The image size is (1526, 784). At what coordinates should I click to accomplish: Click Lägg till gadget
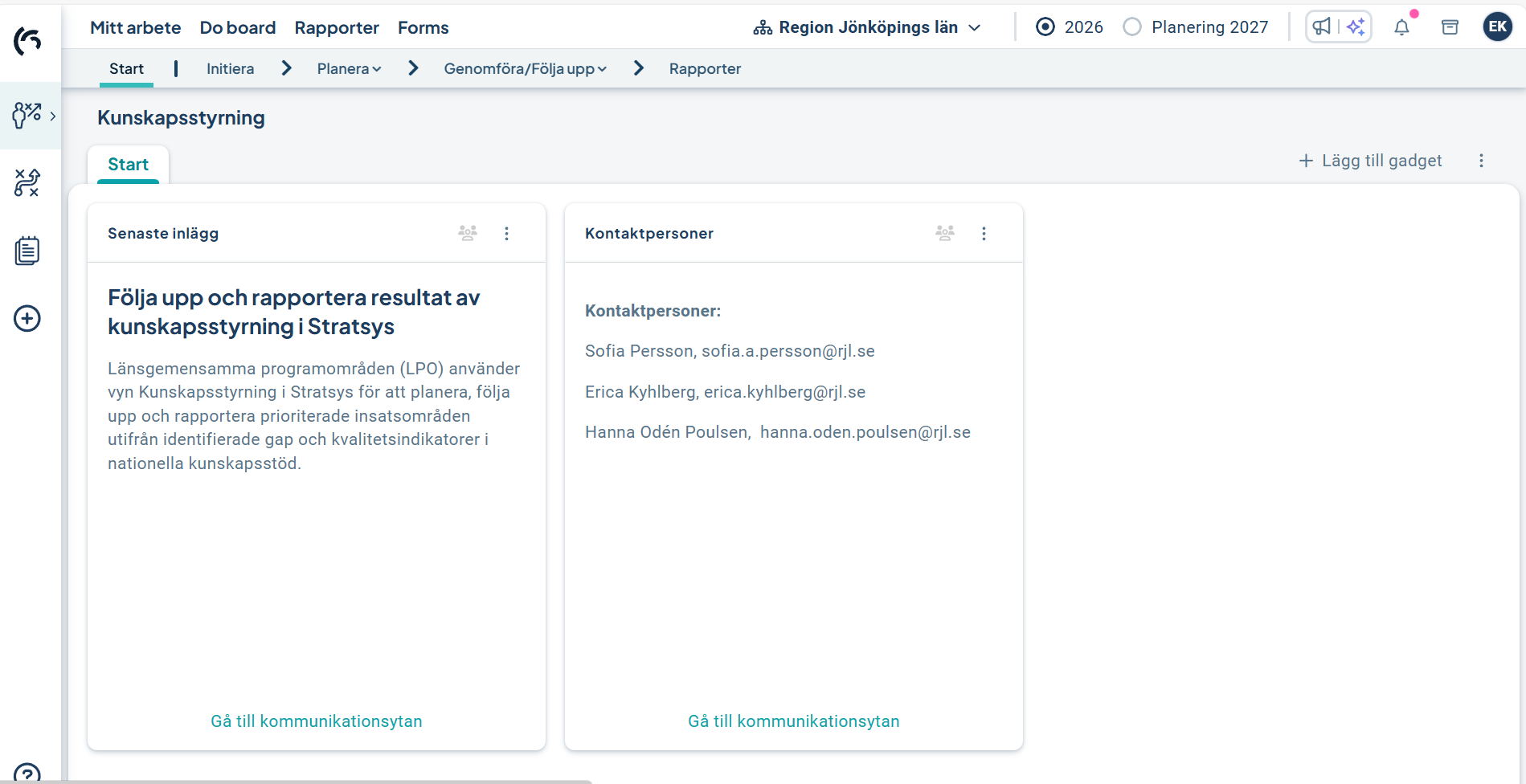click(1370, 160)
